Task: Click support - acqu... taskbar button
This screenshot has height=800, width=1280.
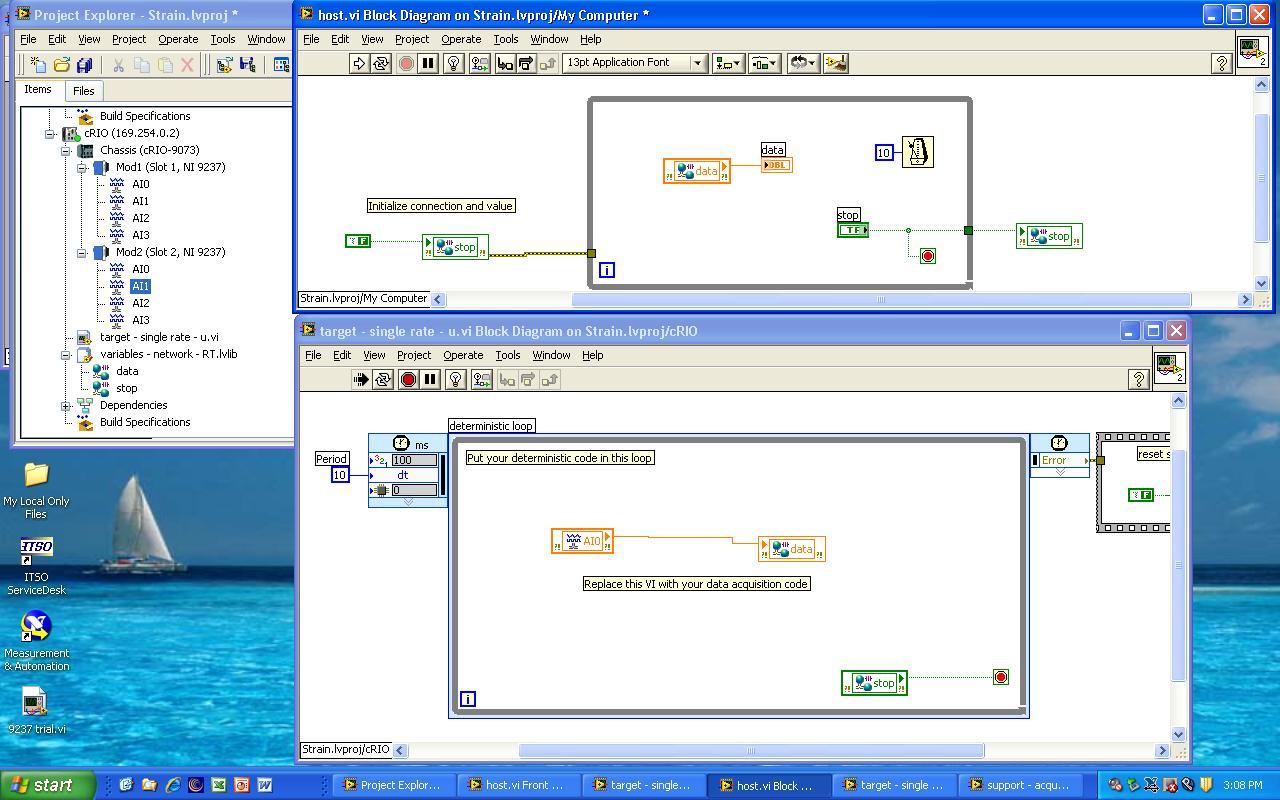Action: 1019,785
